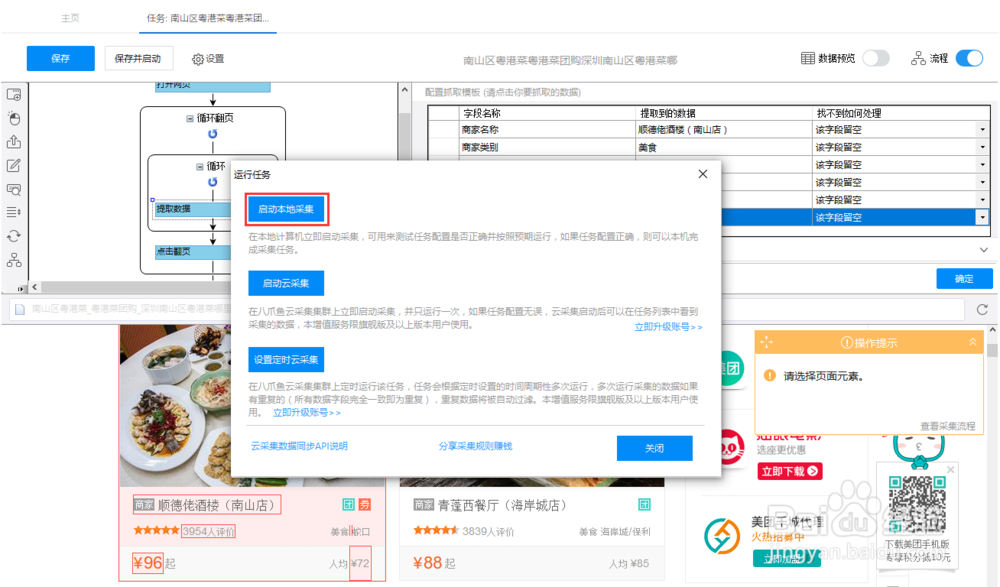
Task: Toggle the 数据预览 switch on
Action: [876, 58]
